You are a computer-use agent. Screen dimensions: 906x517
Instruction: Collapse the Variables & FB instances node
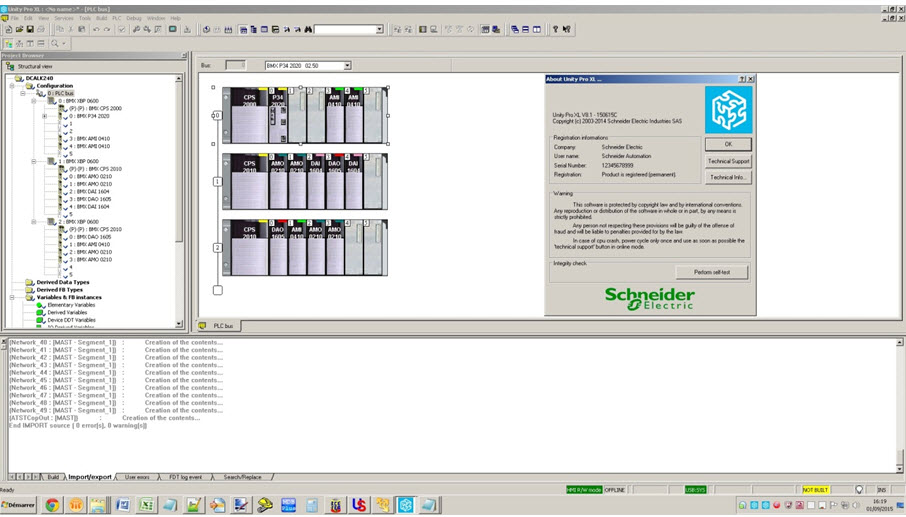(x=12, y=297)
